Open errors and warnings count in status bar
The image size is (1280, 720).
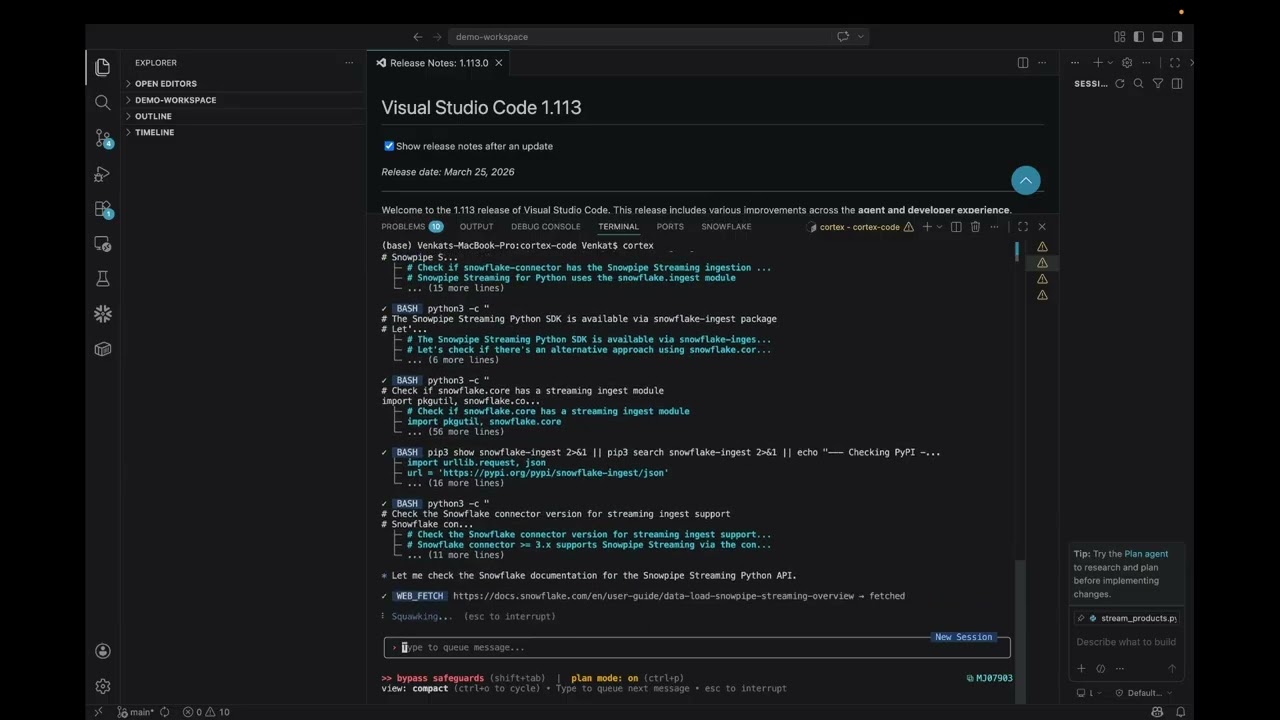click(206, 712)
